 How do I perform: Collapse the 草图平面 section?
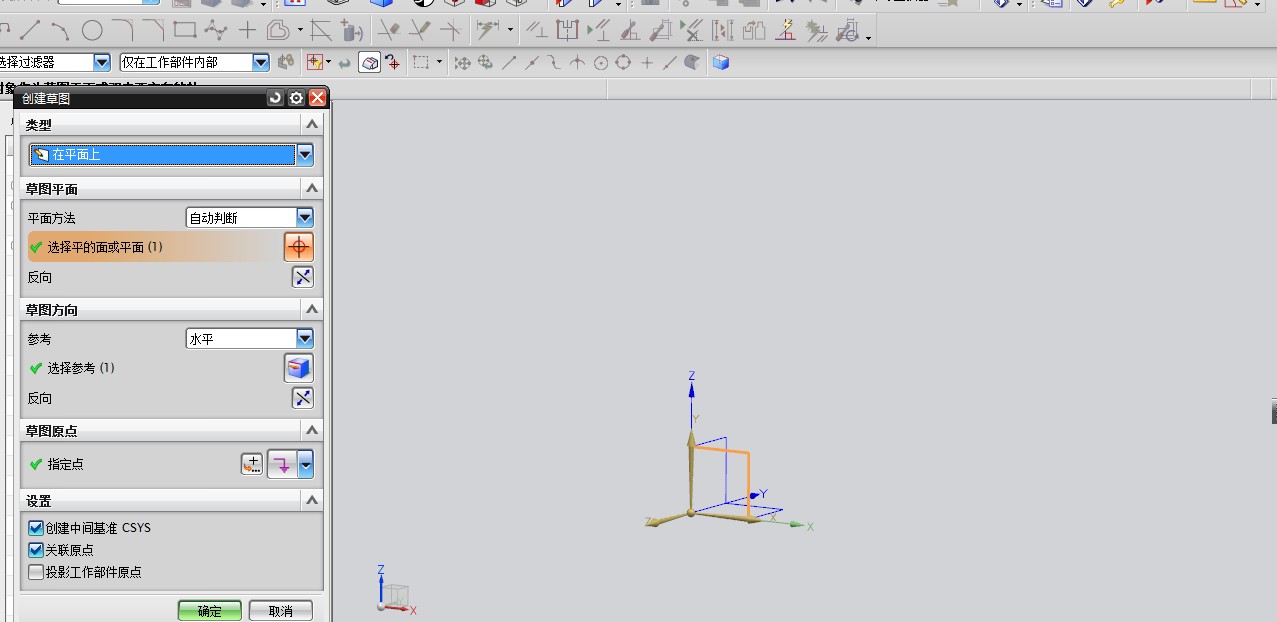pos(312,188)
